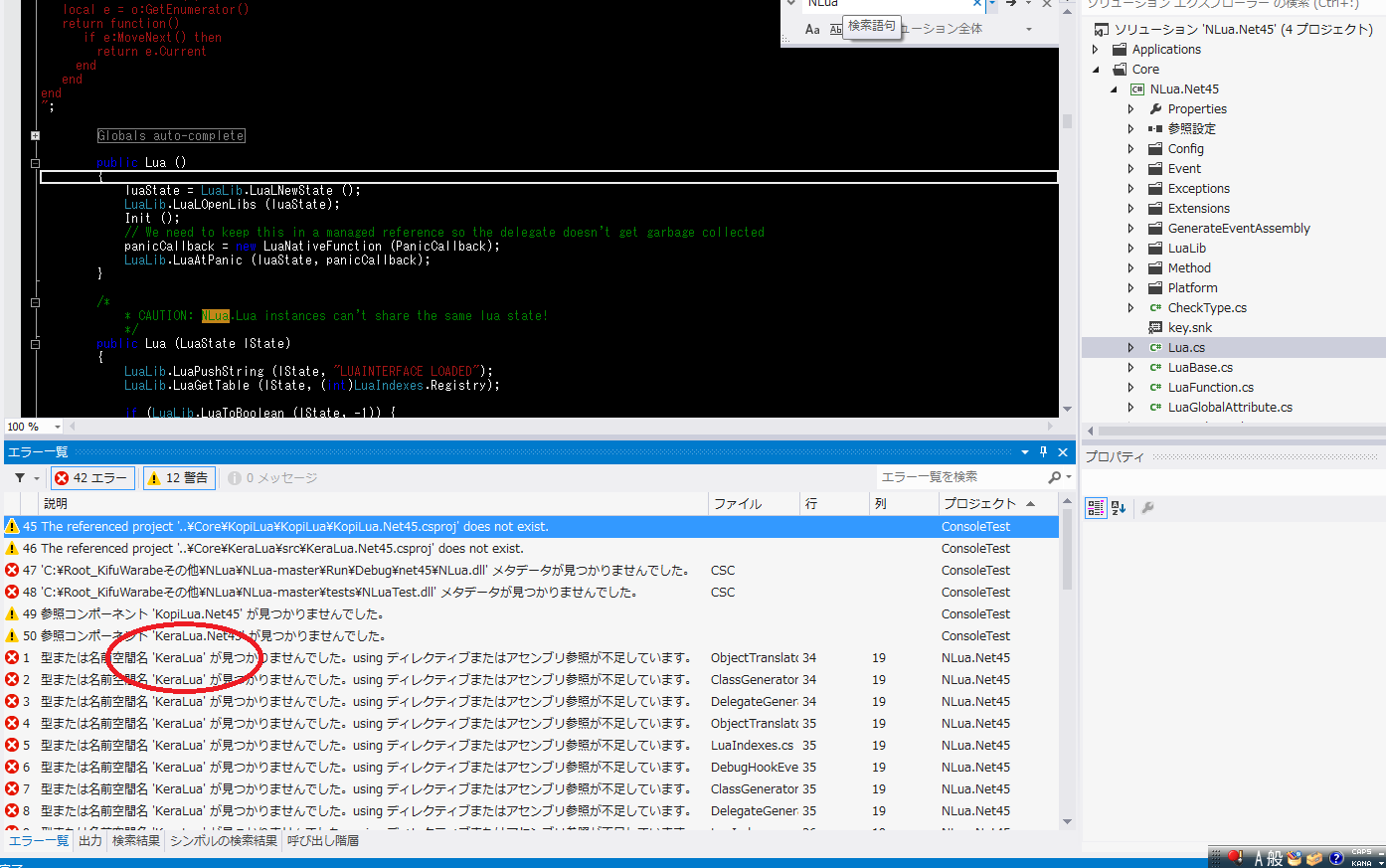Click the error list search field
1386x868 pixels.
tap(959, 477)
